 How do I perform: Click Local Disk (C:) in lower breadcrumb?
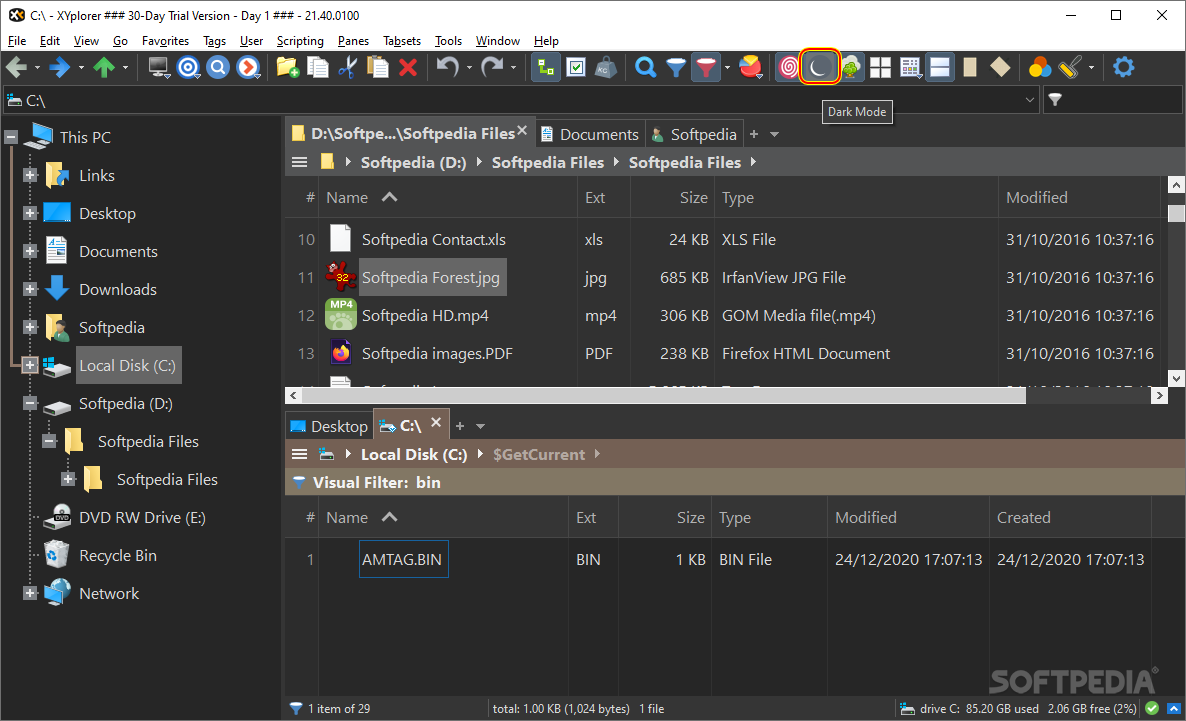414,455
